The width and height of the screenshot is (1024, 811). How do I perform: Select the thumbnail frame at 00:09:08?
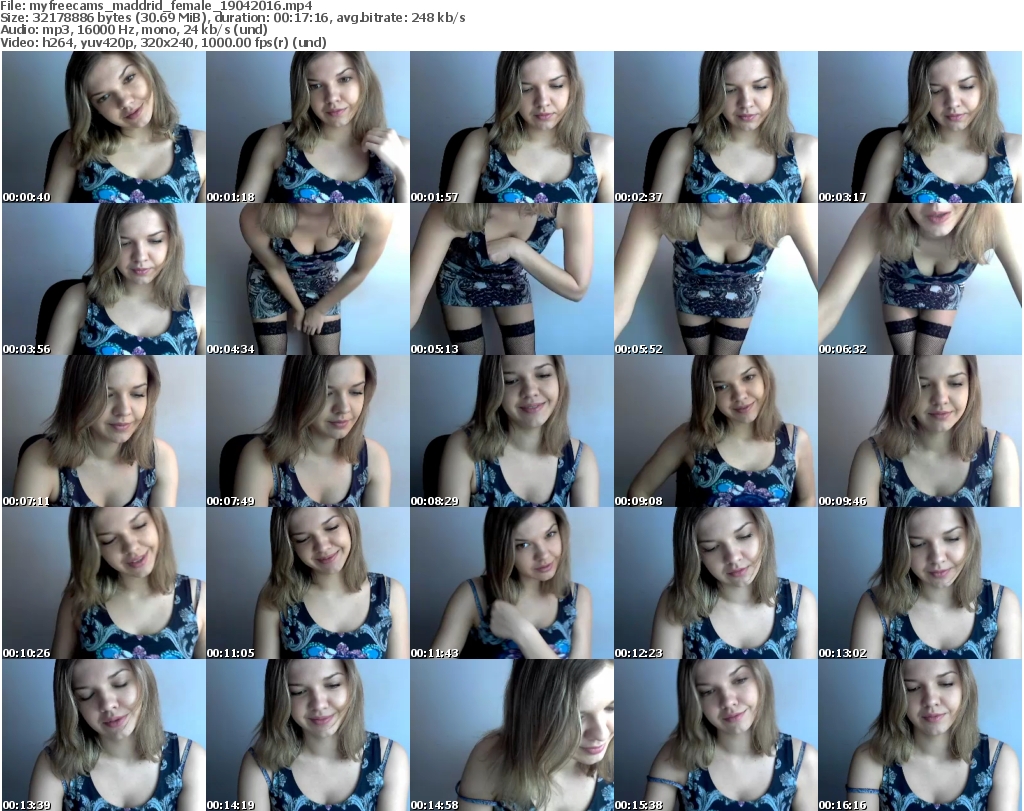(x=715, y=432)
